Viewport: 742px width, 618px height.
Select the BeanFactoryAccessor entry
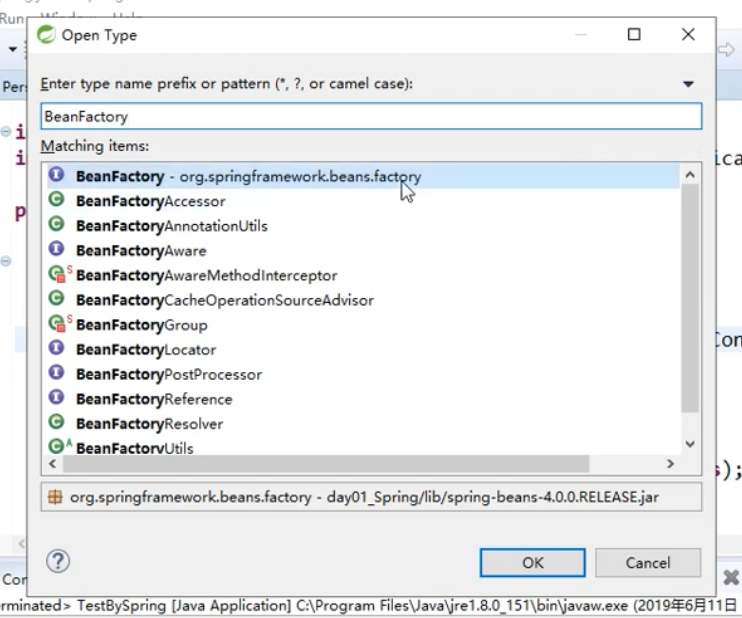pyautogui.click(x=363, y=201)
